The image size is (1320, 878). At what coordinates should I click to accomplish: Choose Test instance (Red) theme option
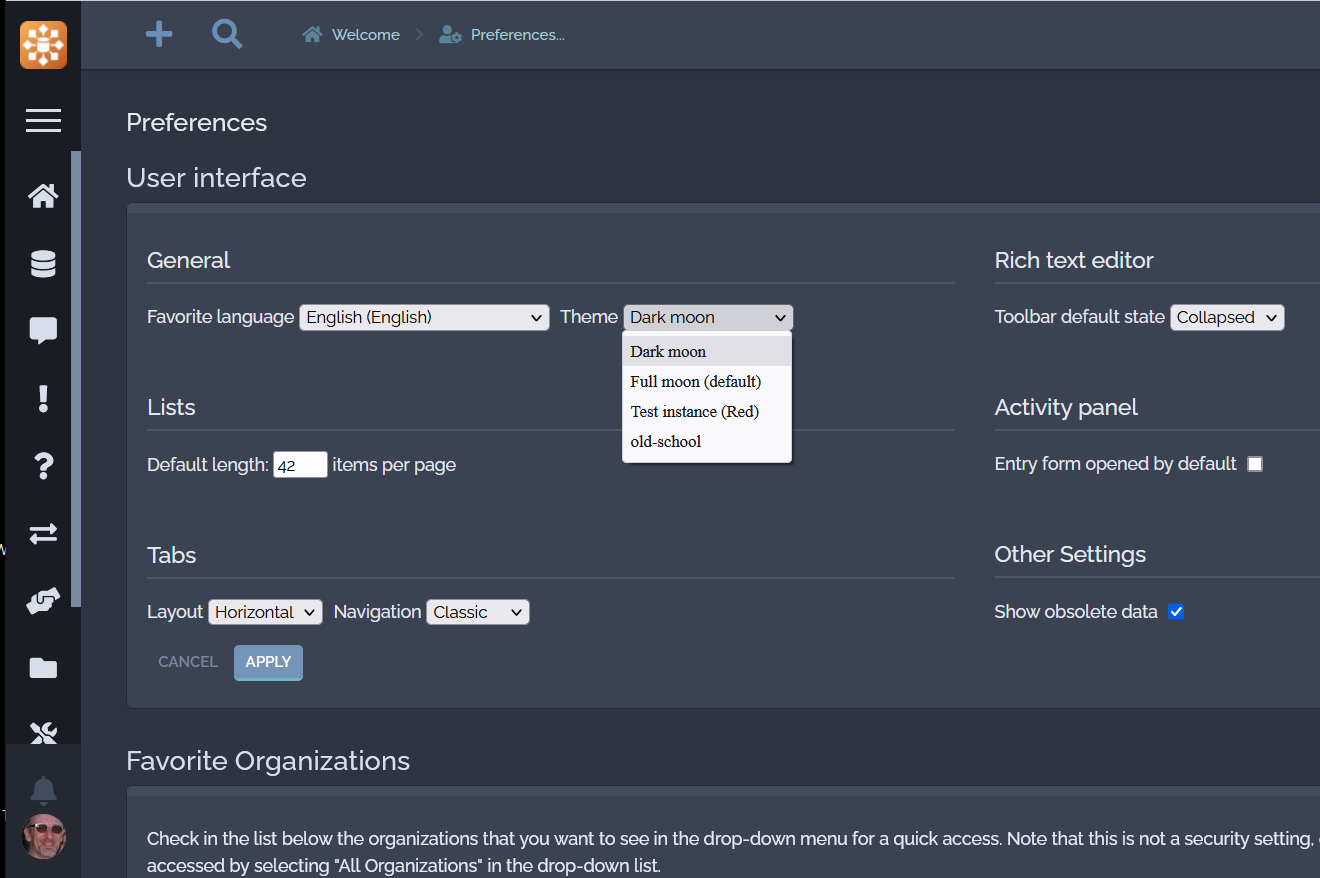click(x=694, y=412)
